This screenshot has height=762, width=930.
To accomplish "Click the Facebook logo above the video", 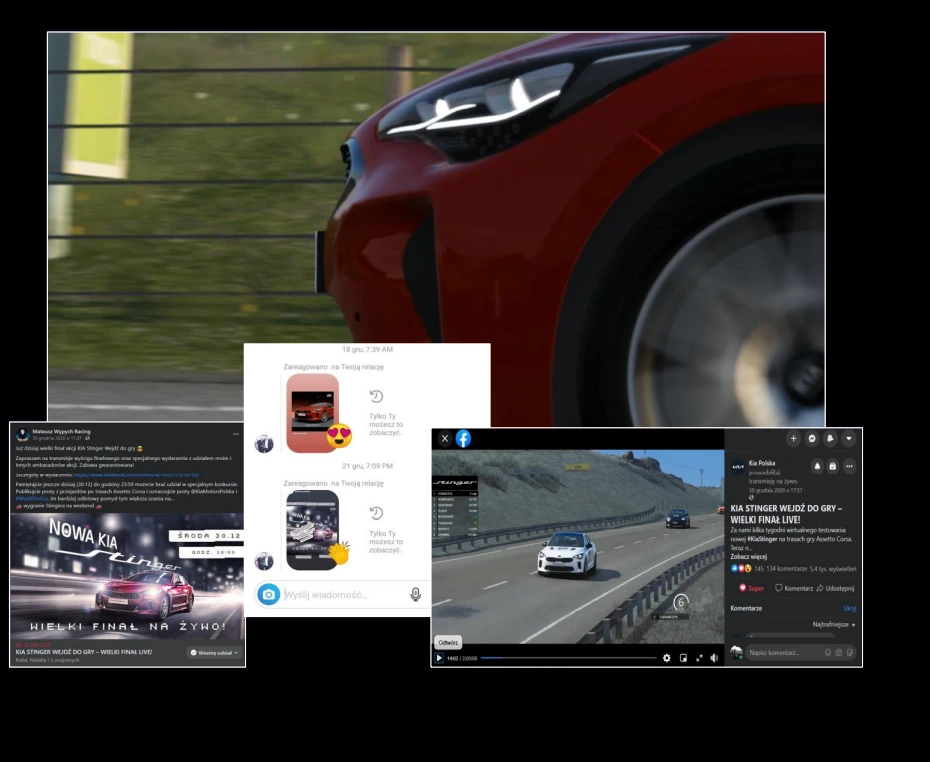I will (x=463, y=439).
